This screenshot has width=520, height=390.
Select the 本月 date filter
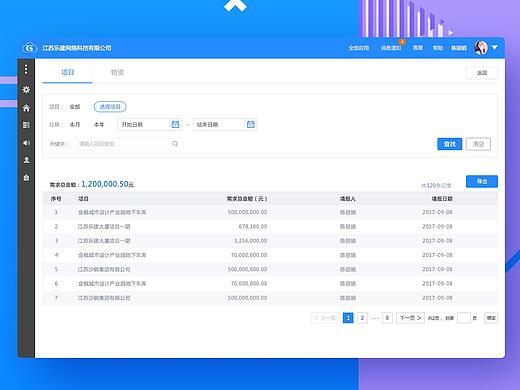(x=75, y=124)
